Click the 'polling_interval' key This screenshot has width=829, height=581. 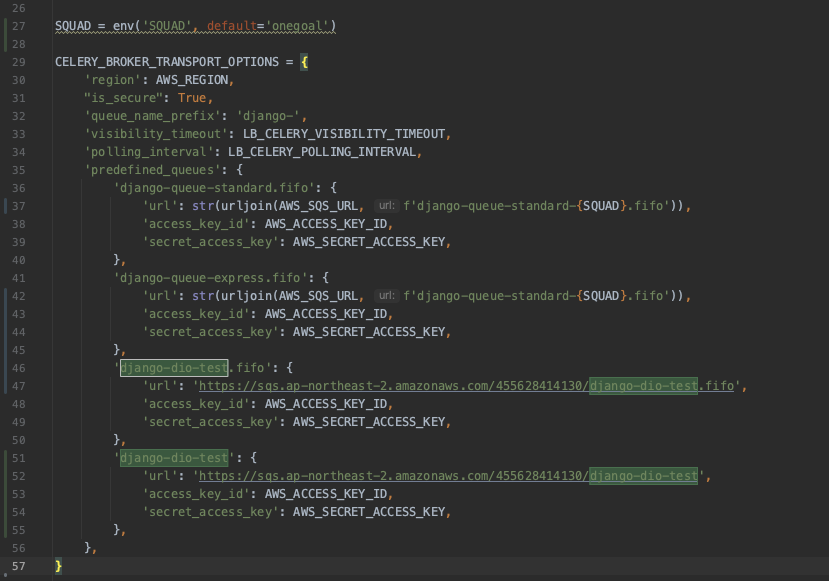coord(149,152)
